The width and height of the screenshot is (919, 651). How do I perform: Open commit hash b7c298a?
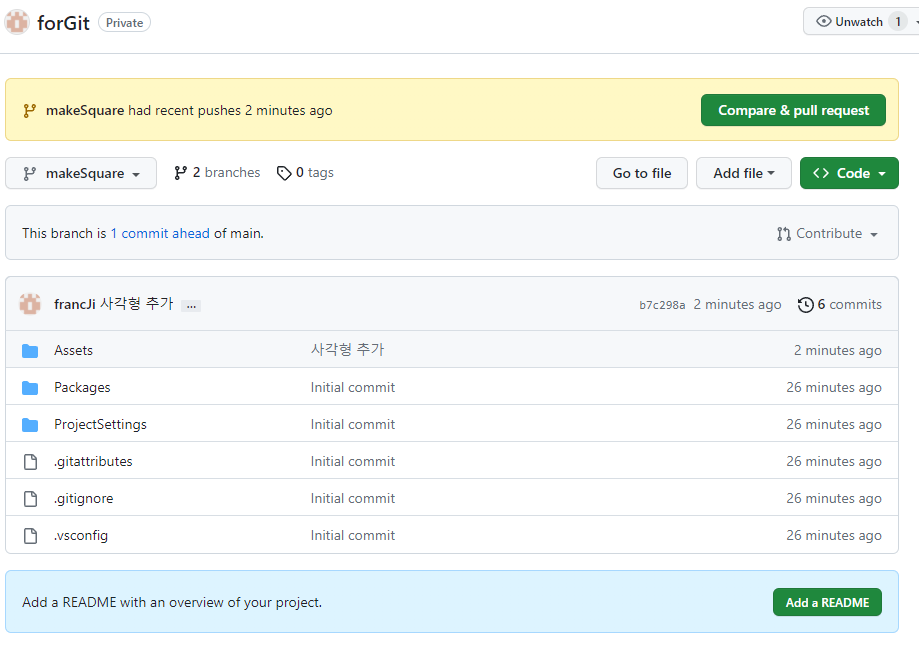pyautogui.click(x=662, y=305)
